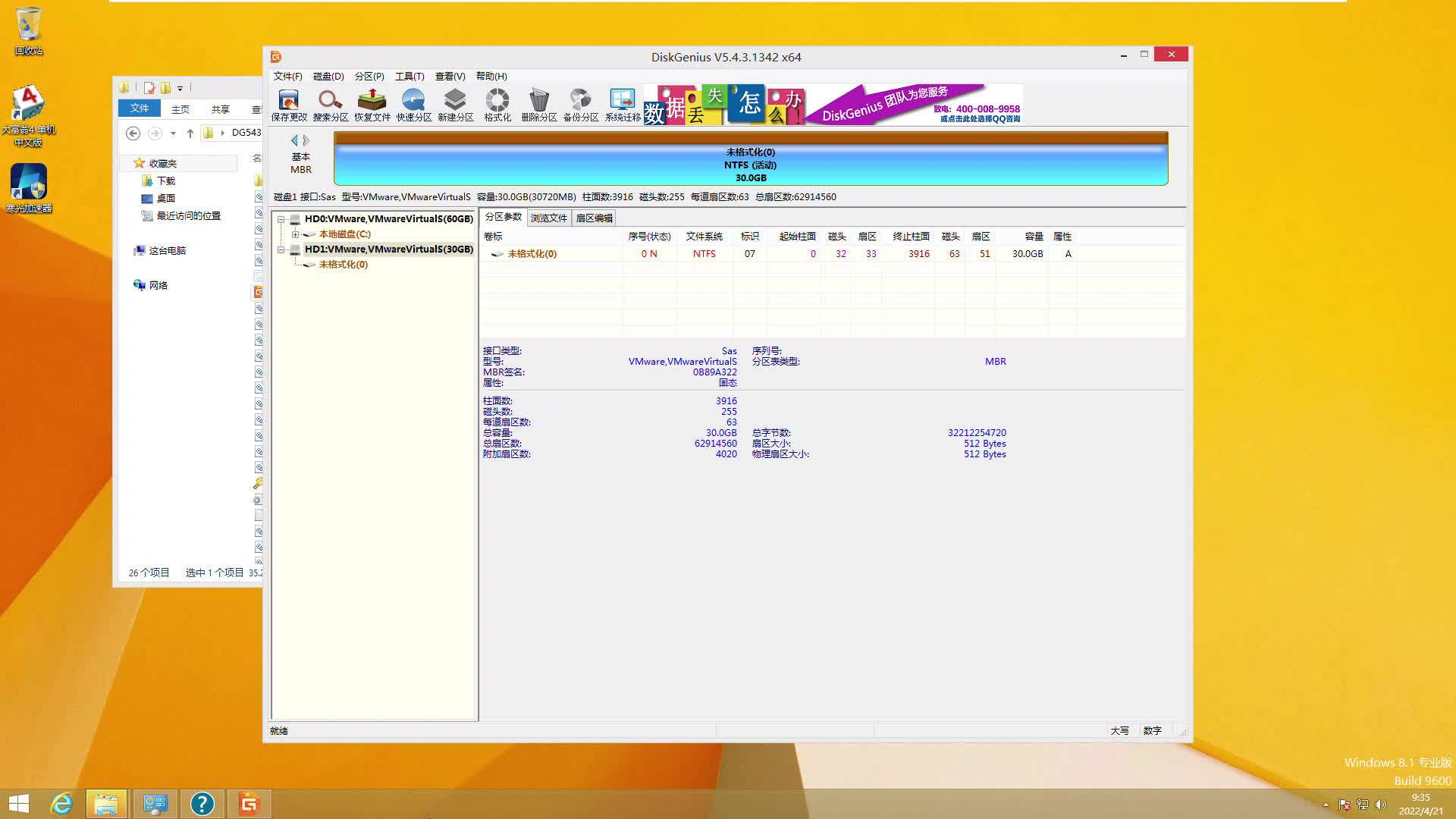This screenshot has width=1456, height=819.
Task: Click the Windows Start button
Action: coord(19,804)
